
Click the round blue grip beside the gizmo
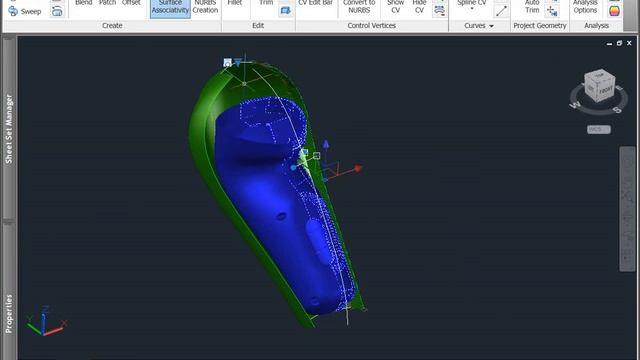[293, 168]
